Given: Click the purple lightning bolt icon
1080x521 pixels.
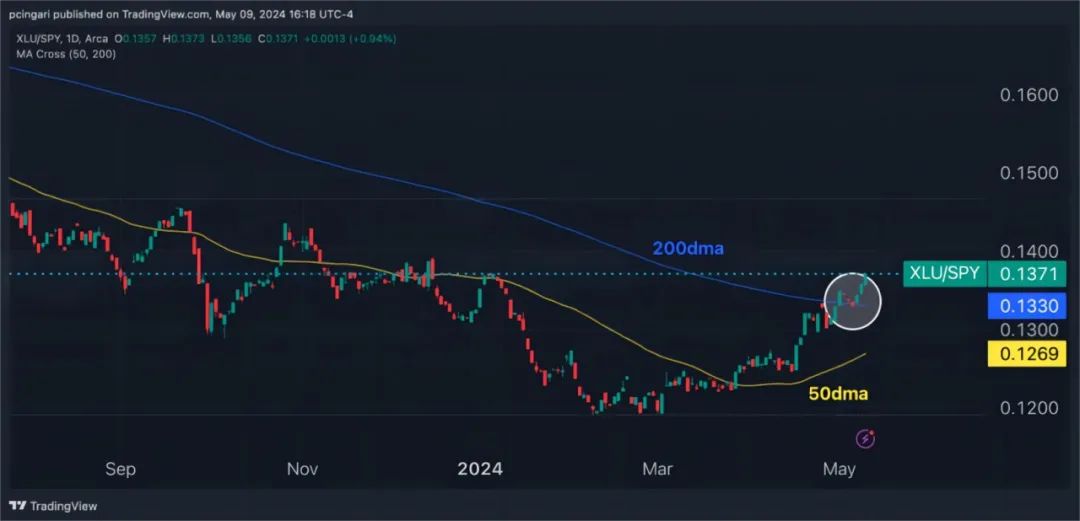Looking at the screenshot, I should (865, 438).
